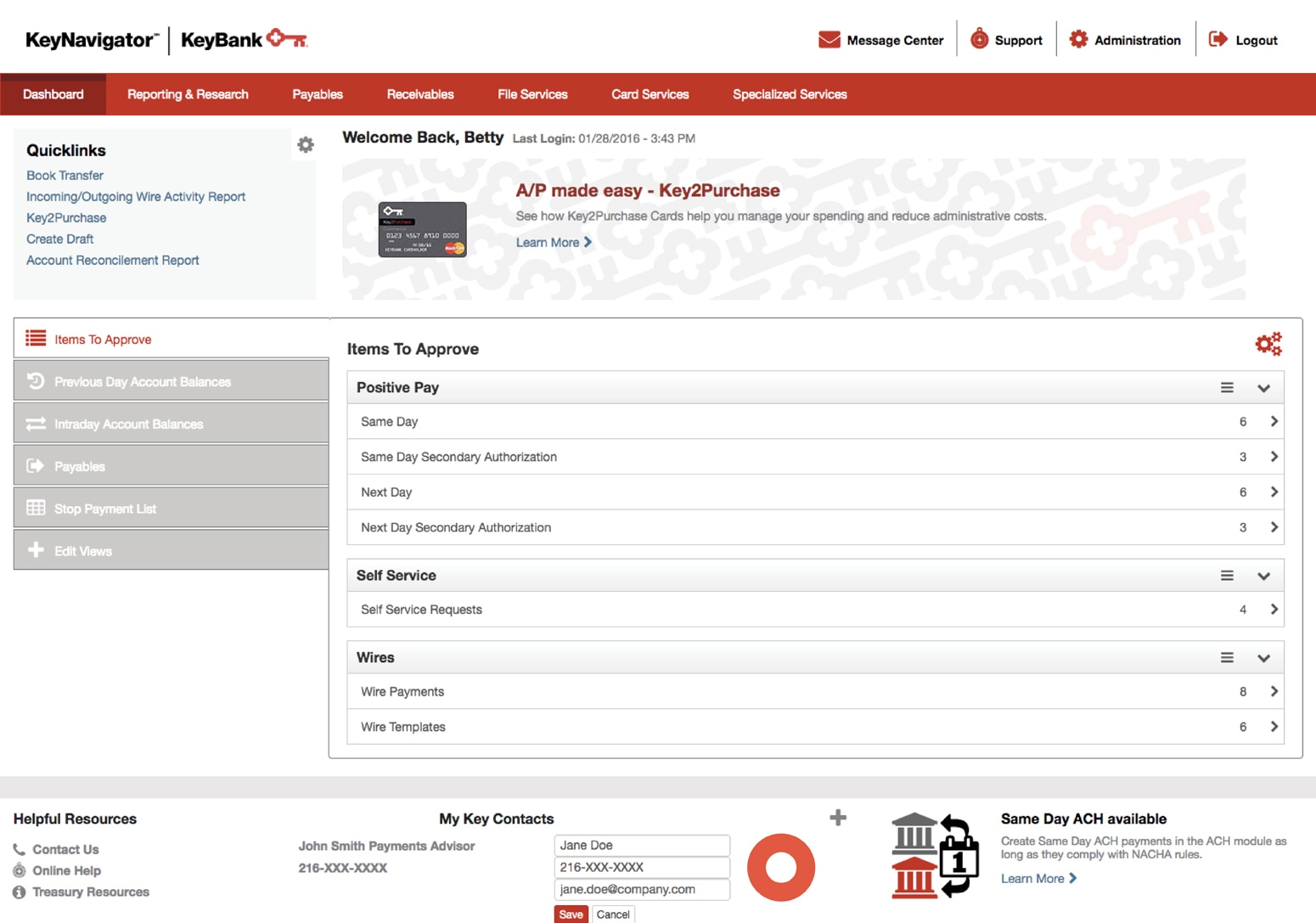Collapse the Self Service section
The width and height of the screenshot is (1316, 923).
[x=1263, y=577]
